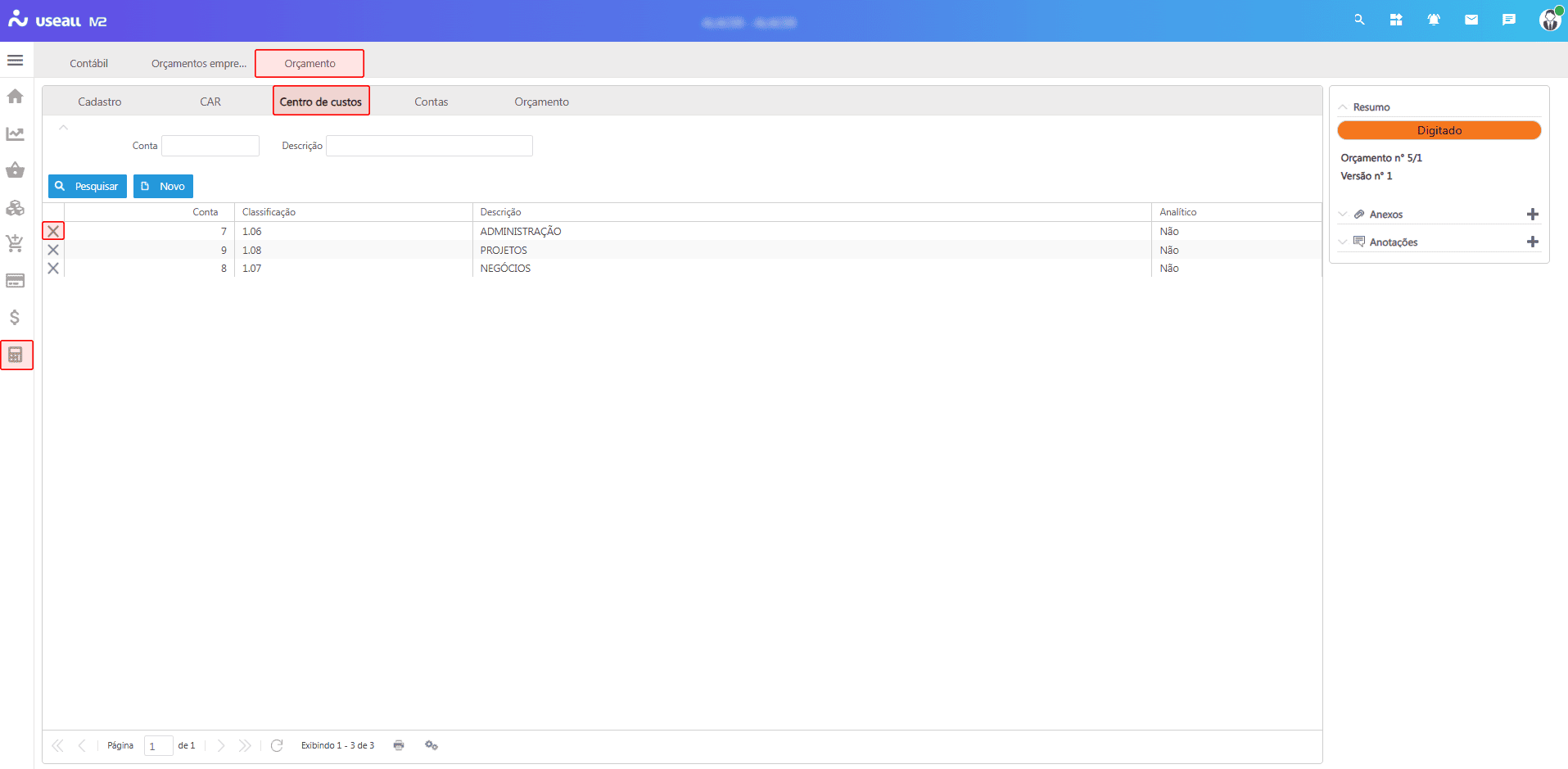Open the hamburger menu in sidebar
1568x769 pixels.
pyautogui.click(x=15, y=61)
